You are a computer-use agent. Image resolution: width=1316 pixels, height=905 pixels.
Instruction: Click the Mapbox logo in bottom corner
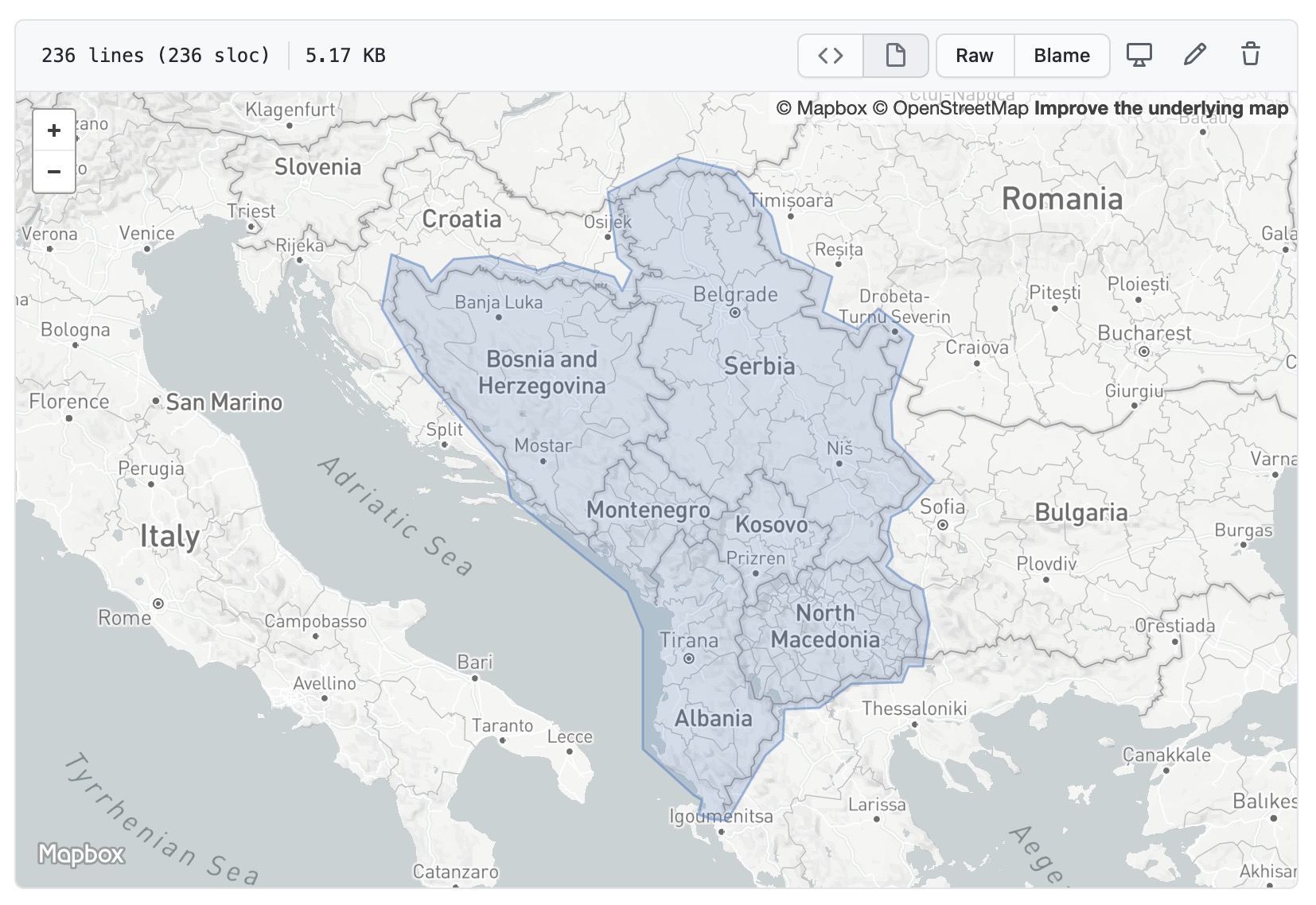coord(82,855)
